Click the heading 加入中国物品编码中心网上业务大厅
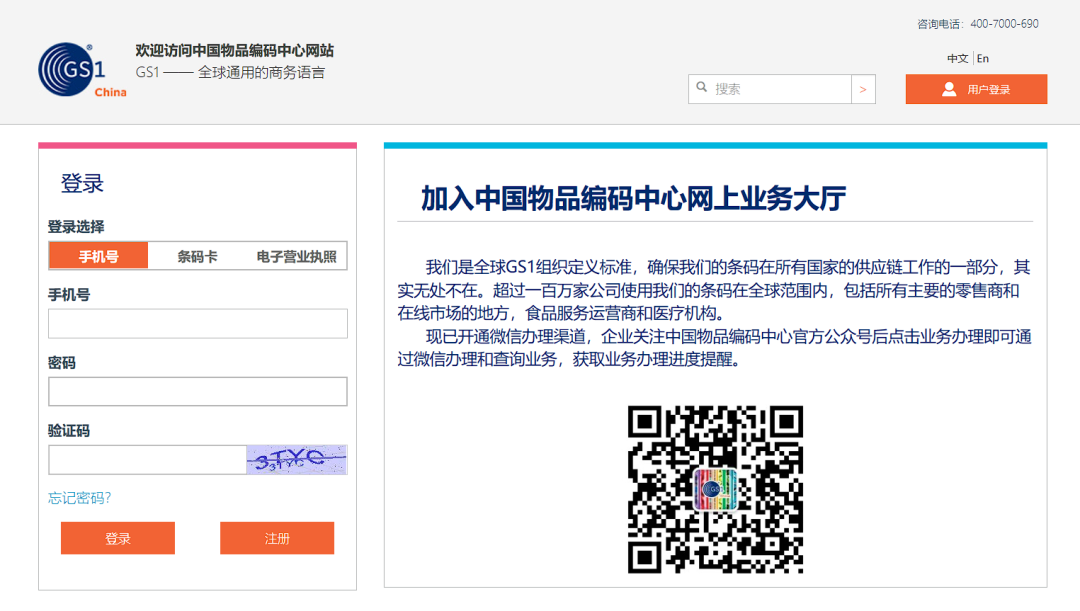Screen dimensions: 1080x611 coord(633,198)
